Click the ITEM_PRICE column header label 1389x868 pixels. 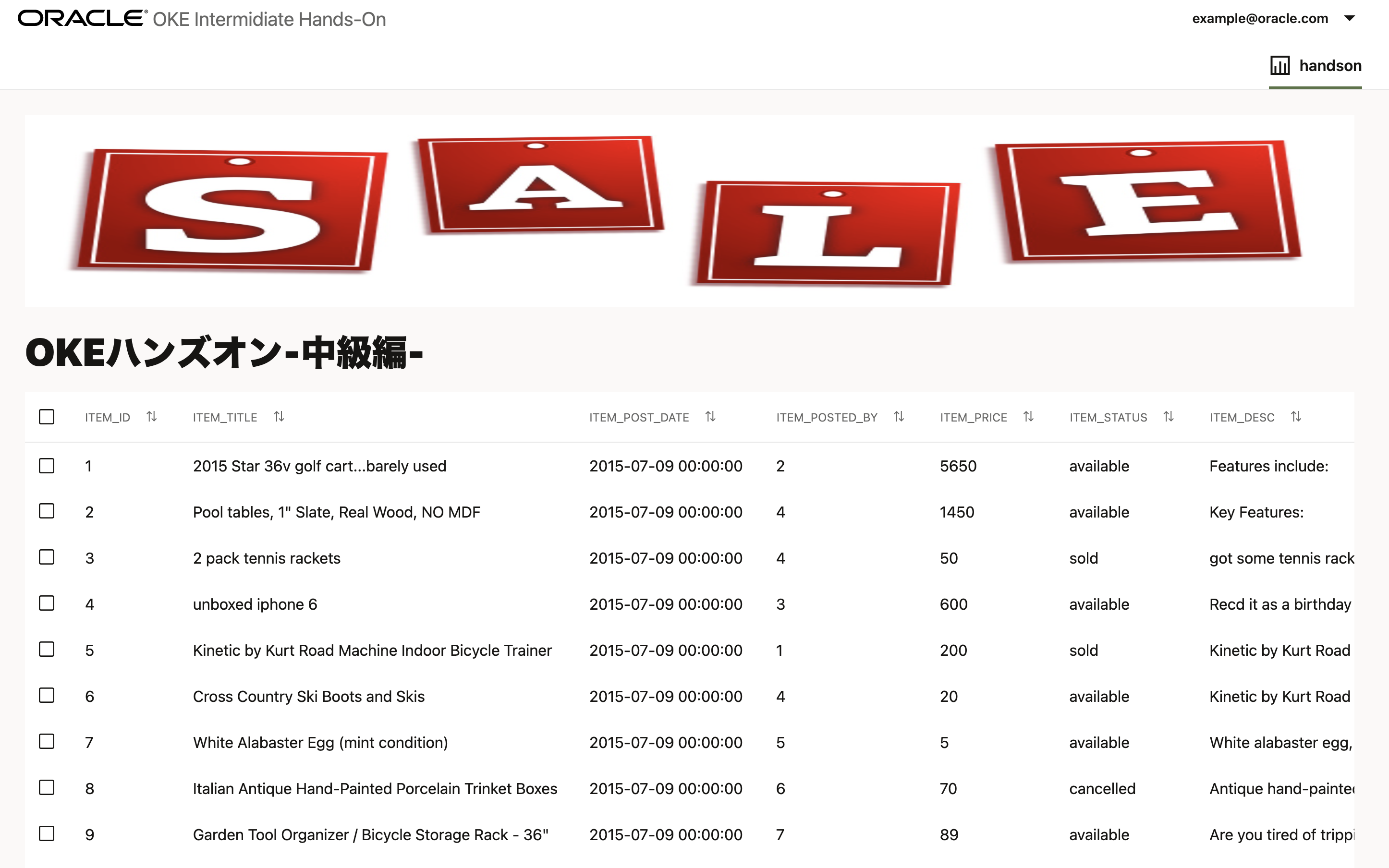pyautogui.click(x=973, y=417)
